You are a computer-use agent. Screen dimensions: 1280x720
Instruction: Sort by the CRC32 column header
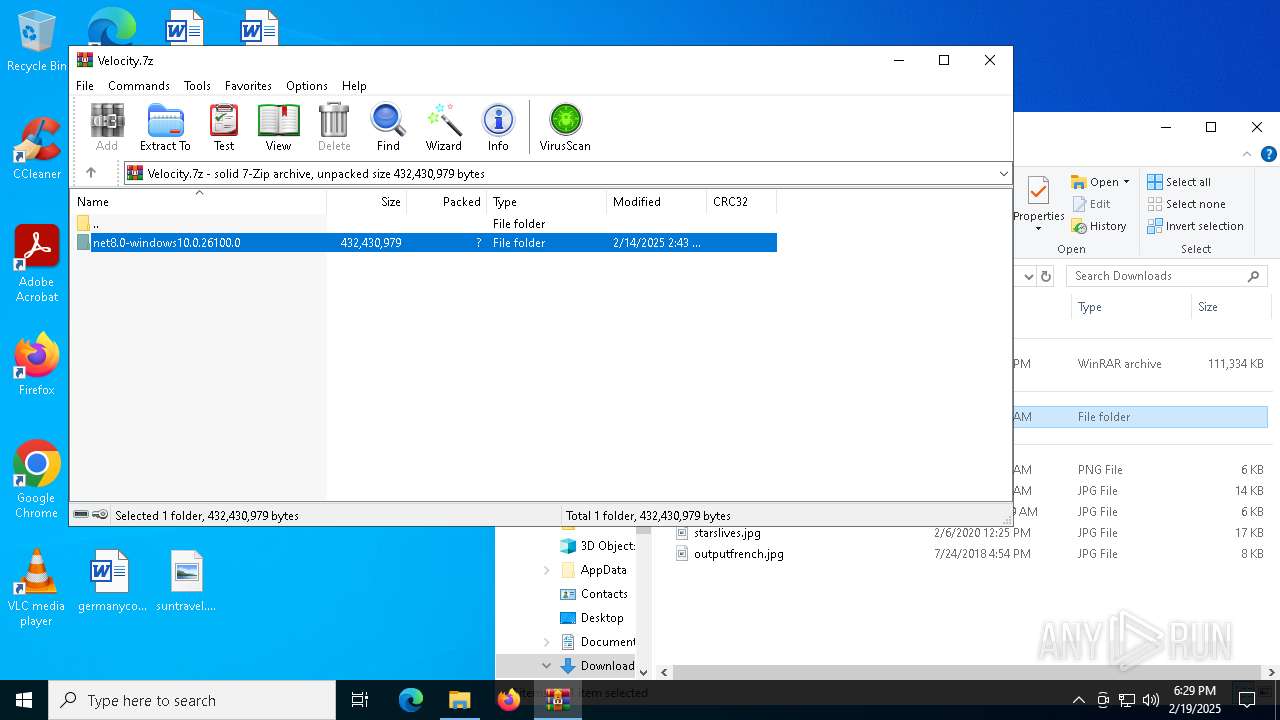pos(742,202)
